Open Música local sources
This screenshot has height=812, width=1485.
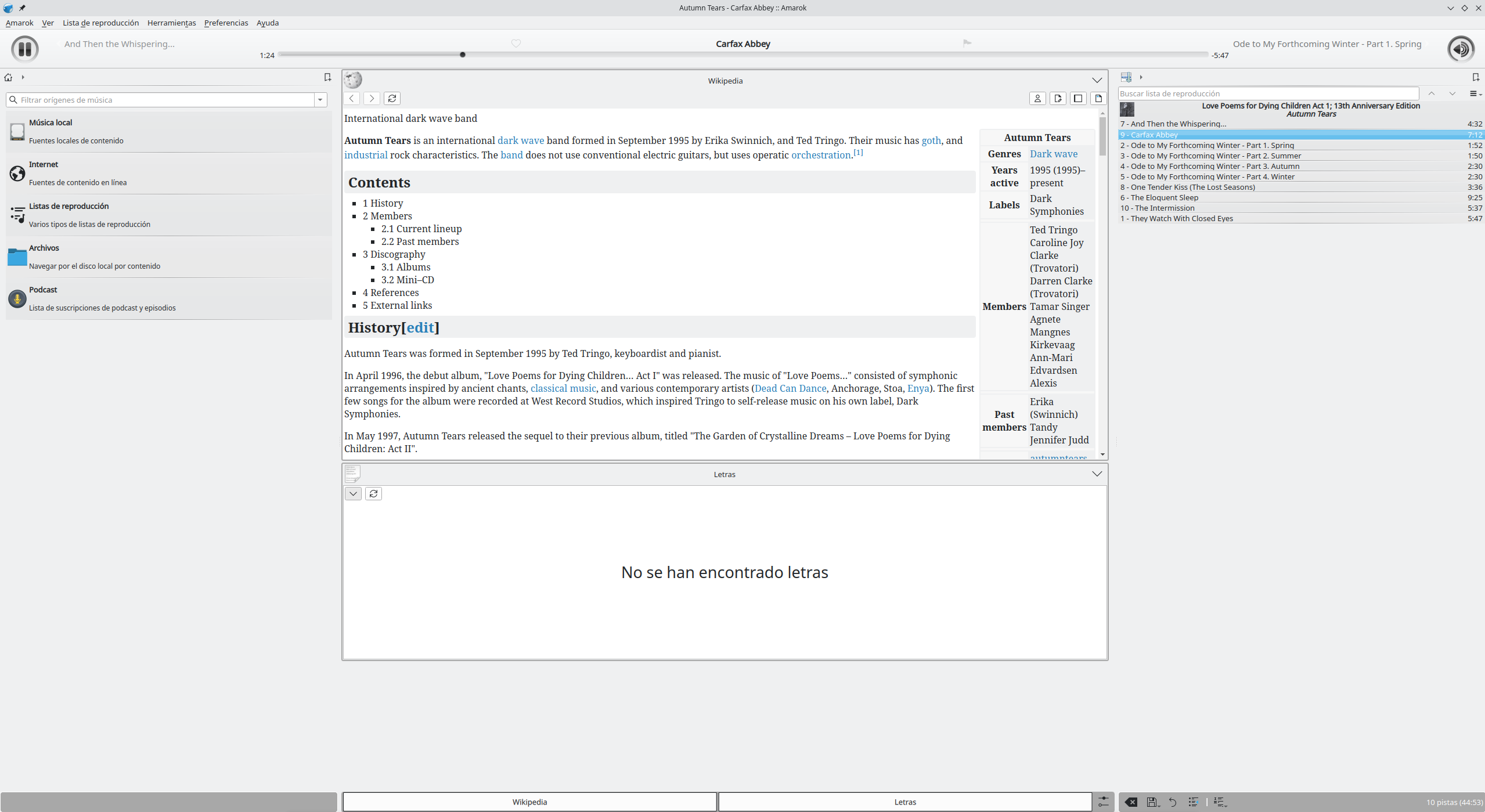pos(168,132)
